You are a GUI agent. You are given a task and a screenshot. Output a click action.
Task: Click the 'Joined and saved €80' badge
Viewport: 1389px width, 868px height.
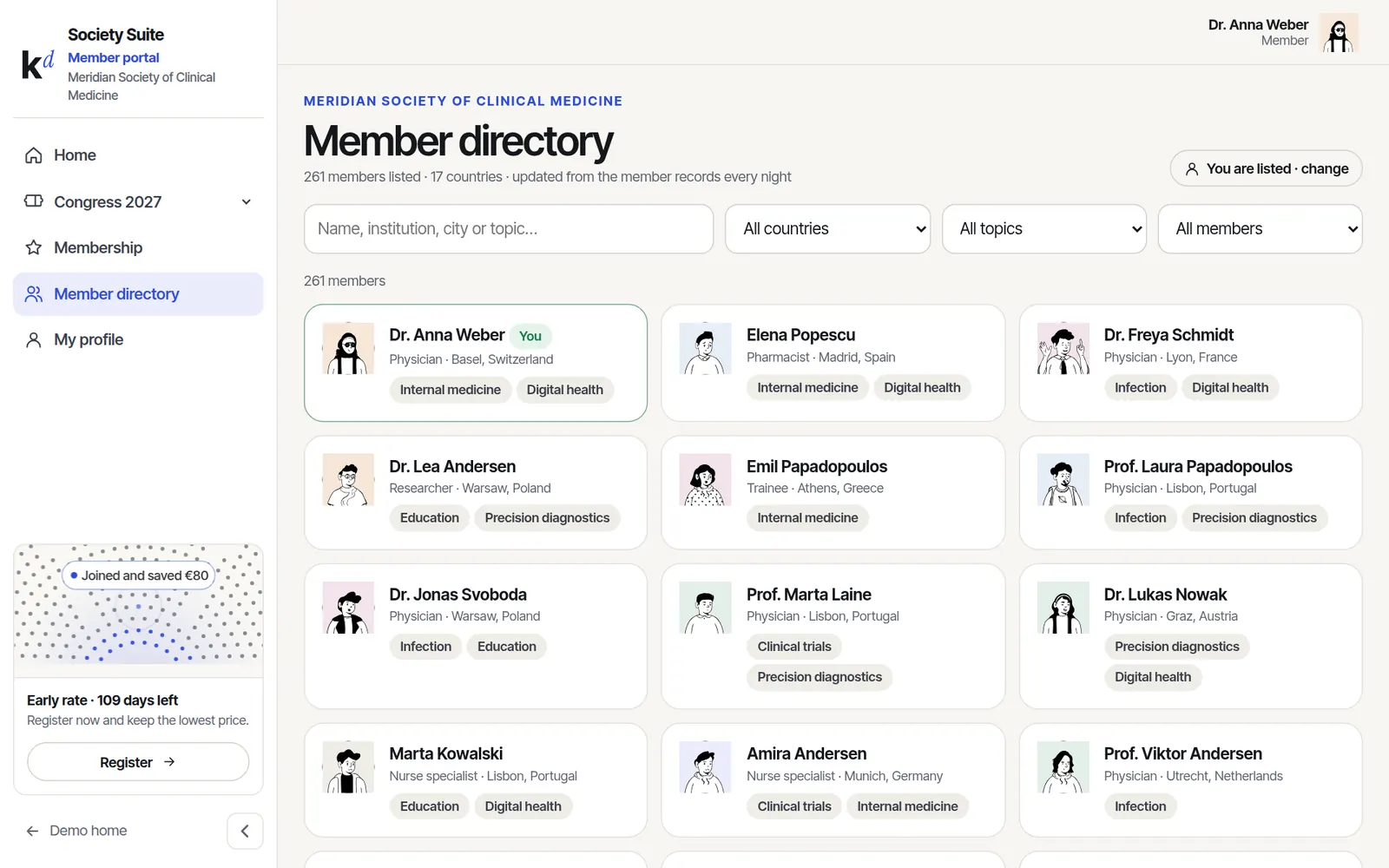coord(139,575)
